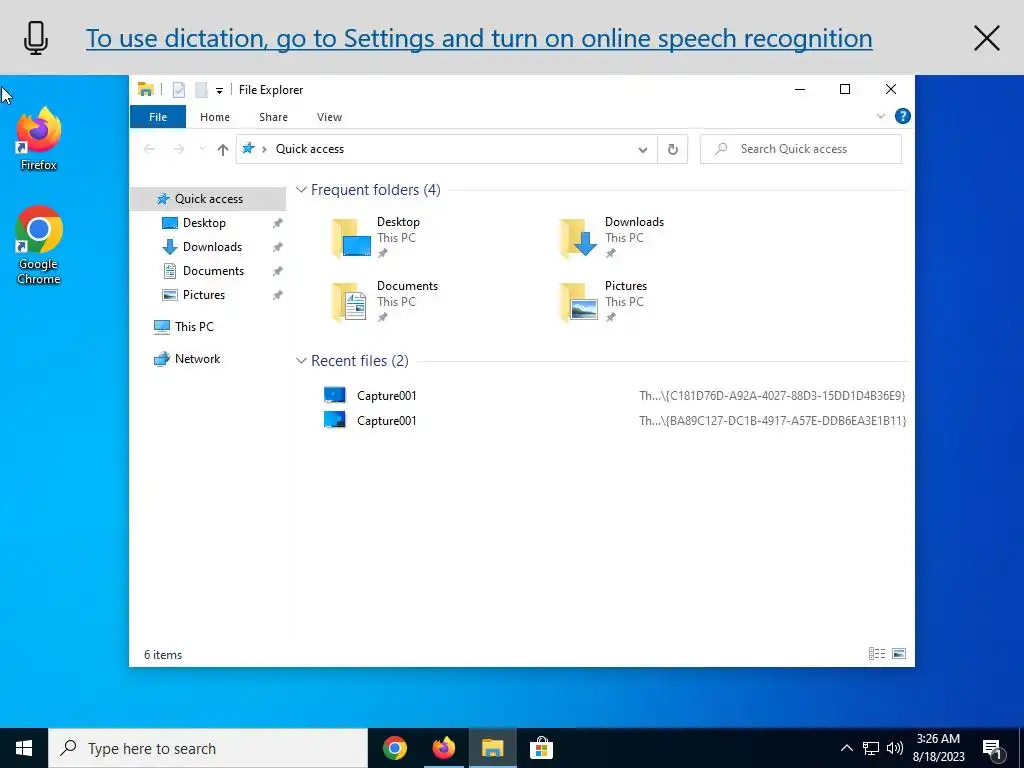Open volume control tray icon

895,748
